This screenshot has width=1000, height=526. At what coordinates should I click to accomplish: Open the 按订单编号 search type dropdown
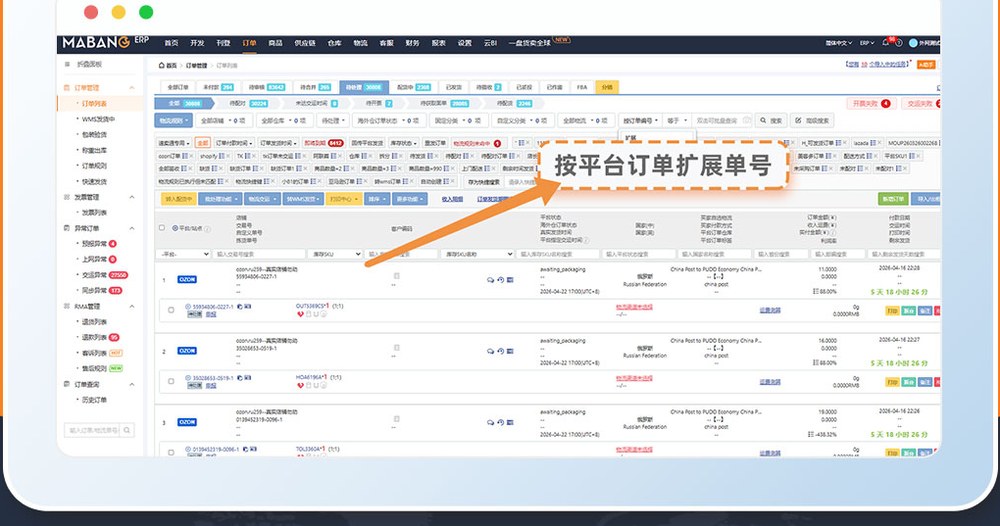coord(640,121)
